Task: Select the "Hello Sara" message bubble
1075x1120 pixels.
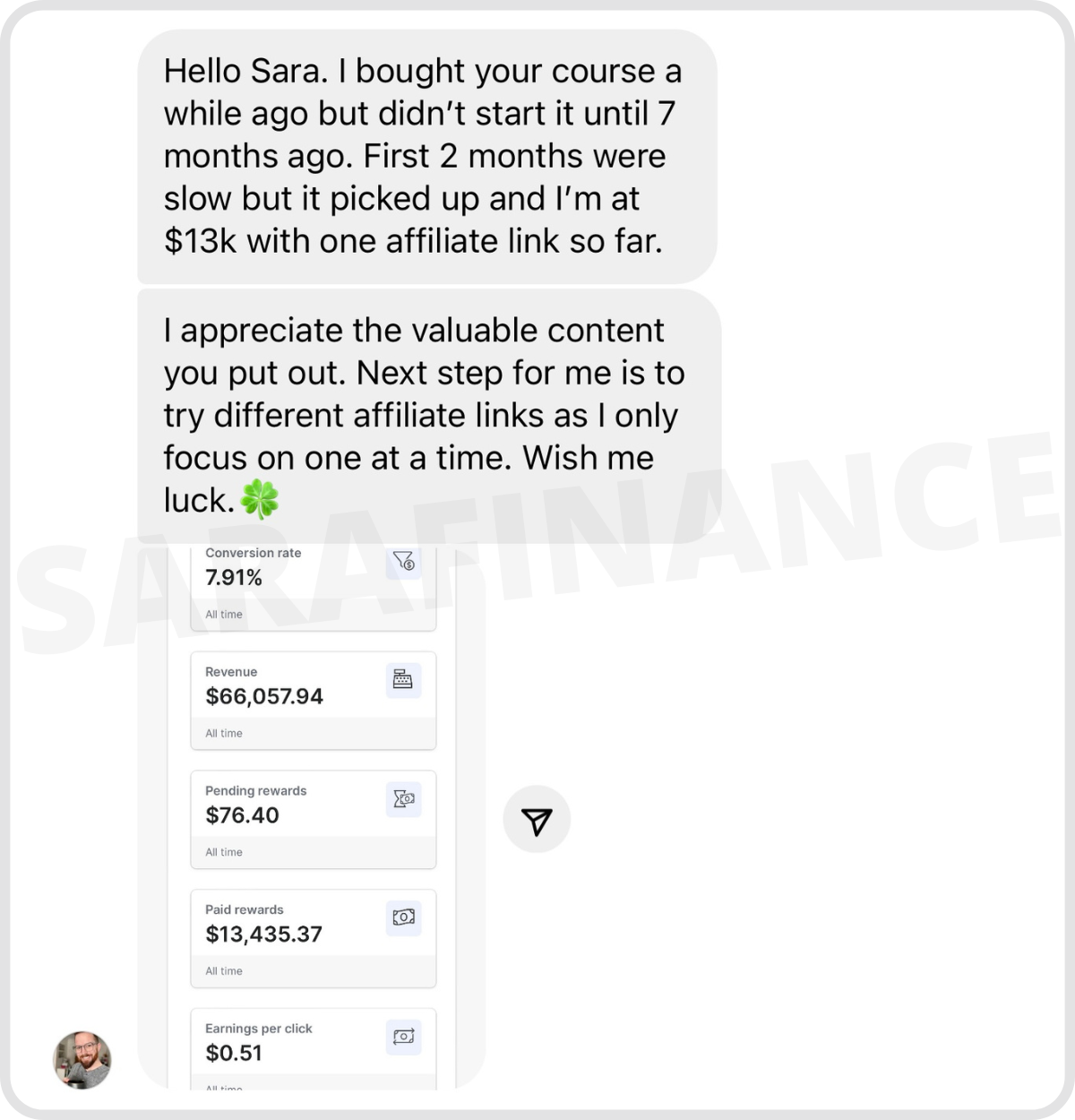Action: (426, 157)
